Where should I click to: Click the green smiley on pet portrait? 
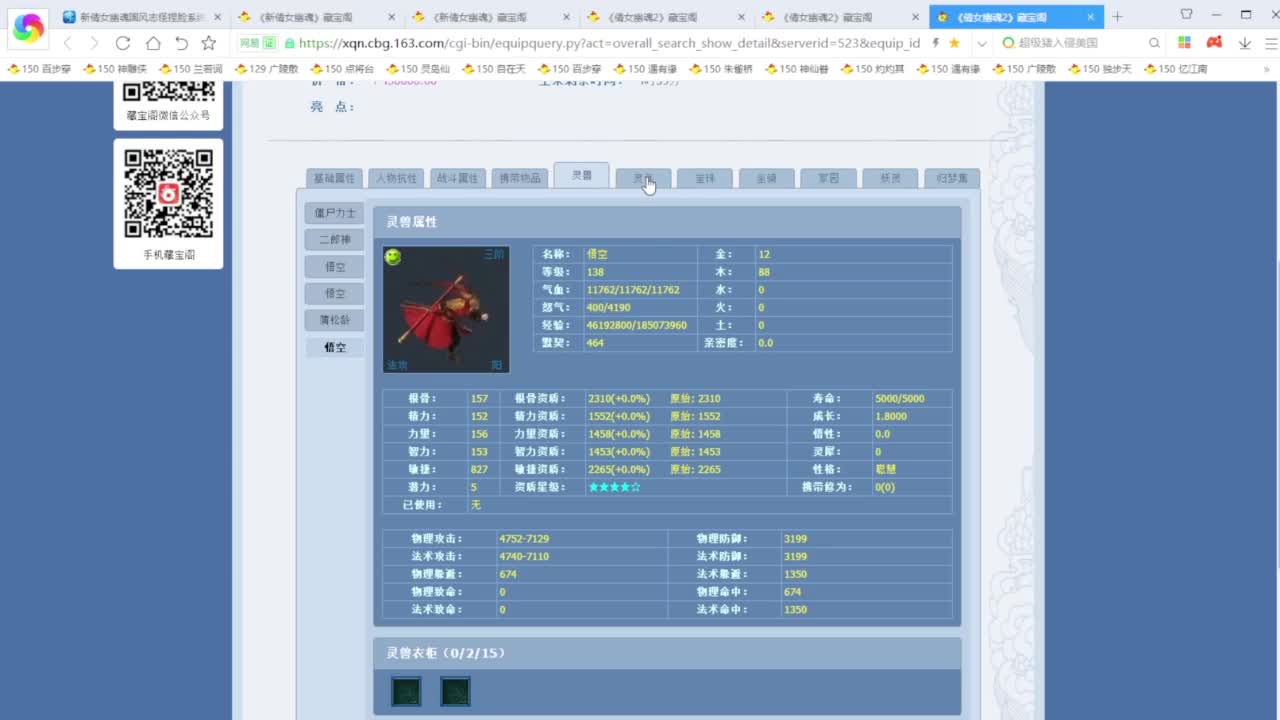coord(393,257)
